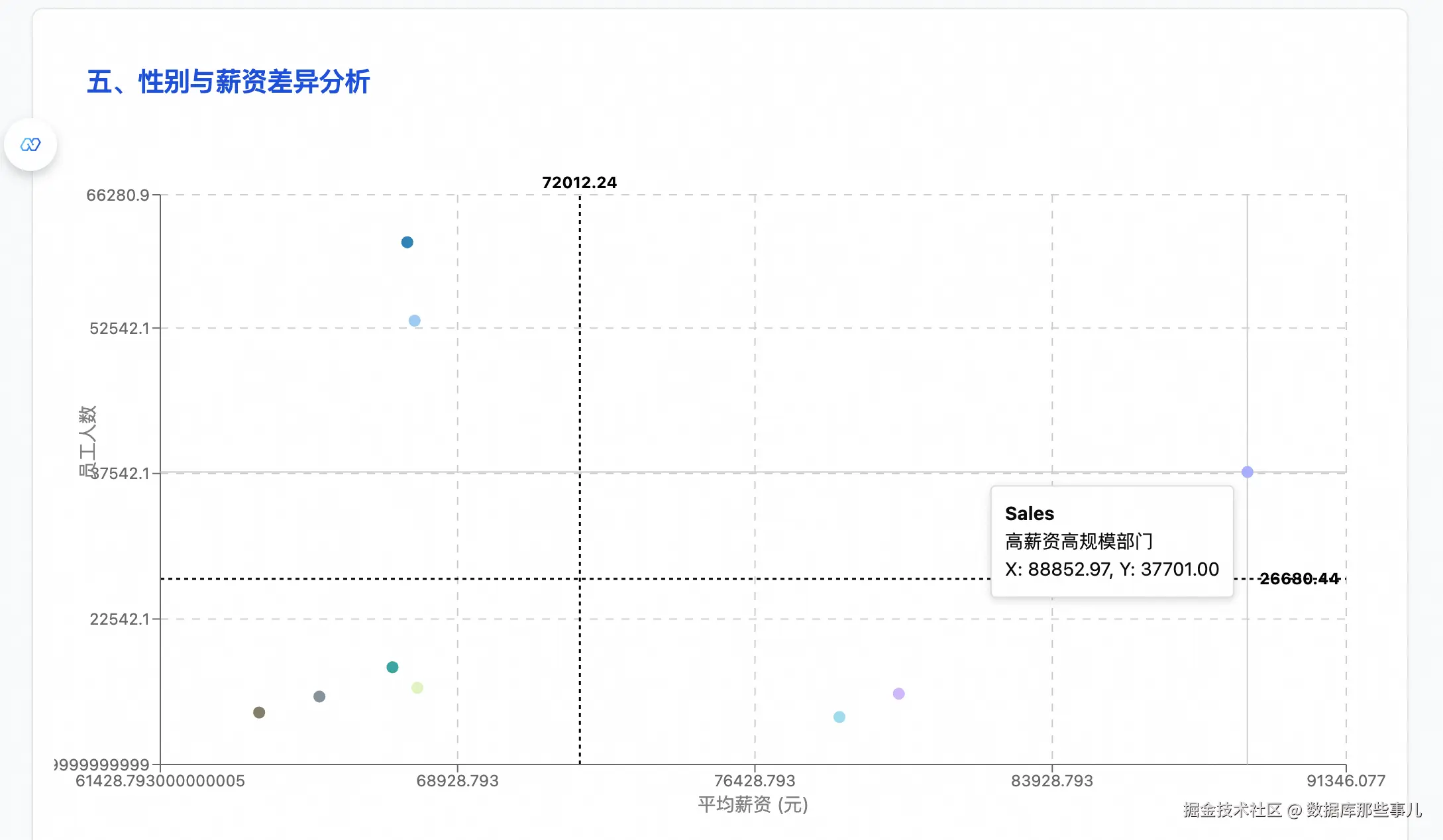Click the pale yellow-green scatter point
The image size is (1443, 840).
(417, 688)
